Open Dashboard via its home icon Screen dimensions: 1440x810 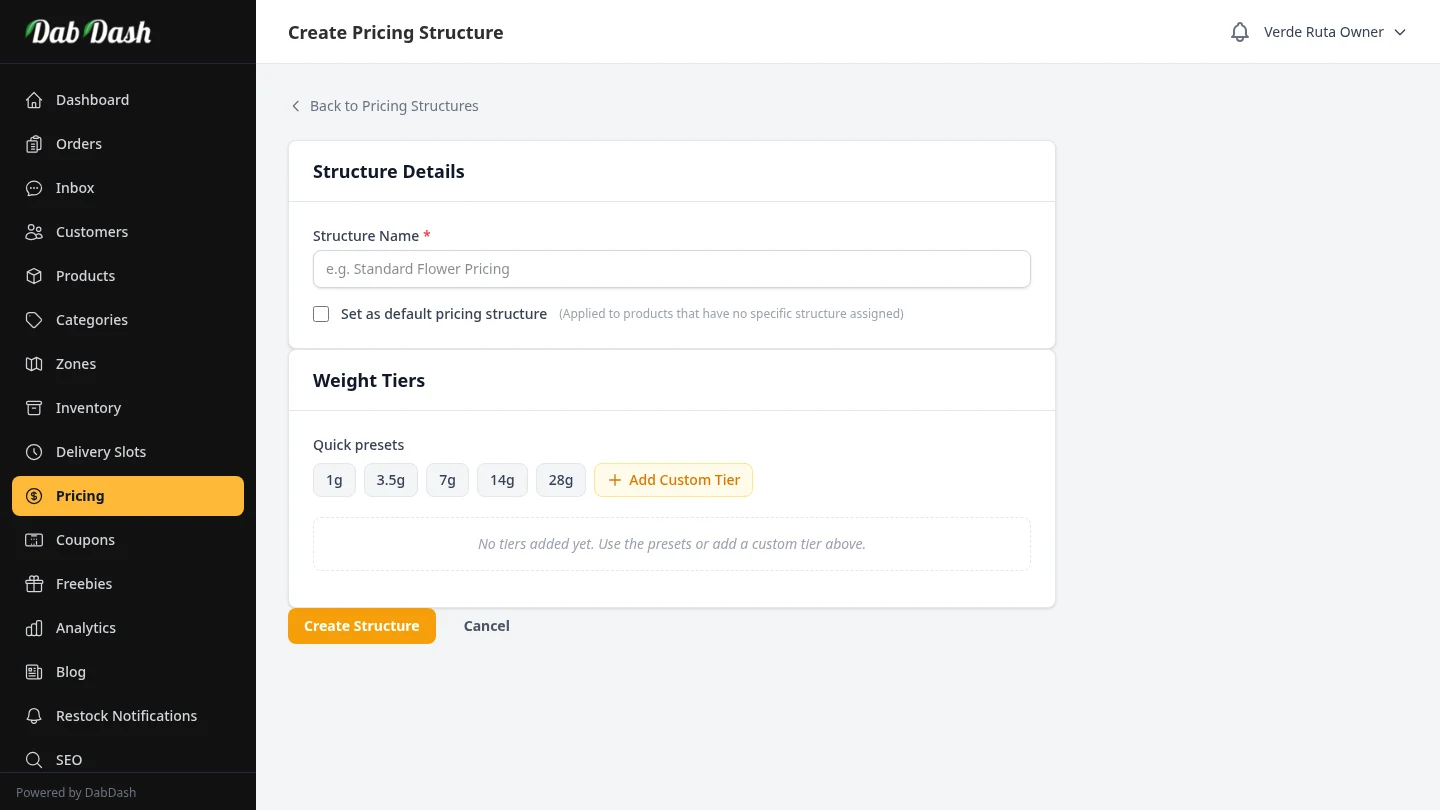coord(34,100)
